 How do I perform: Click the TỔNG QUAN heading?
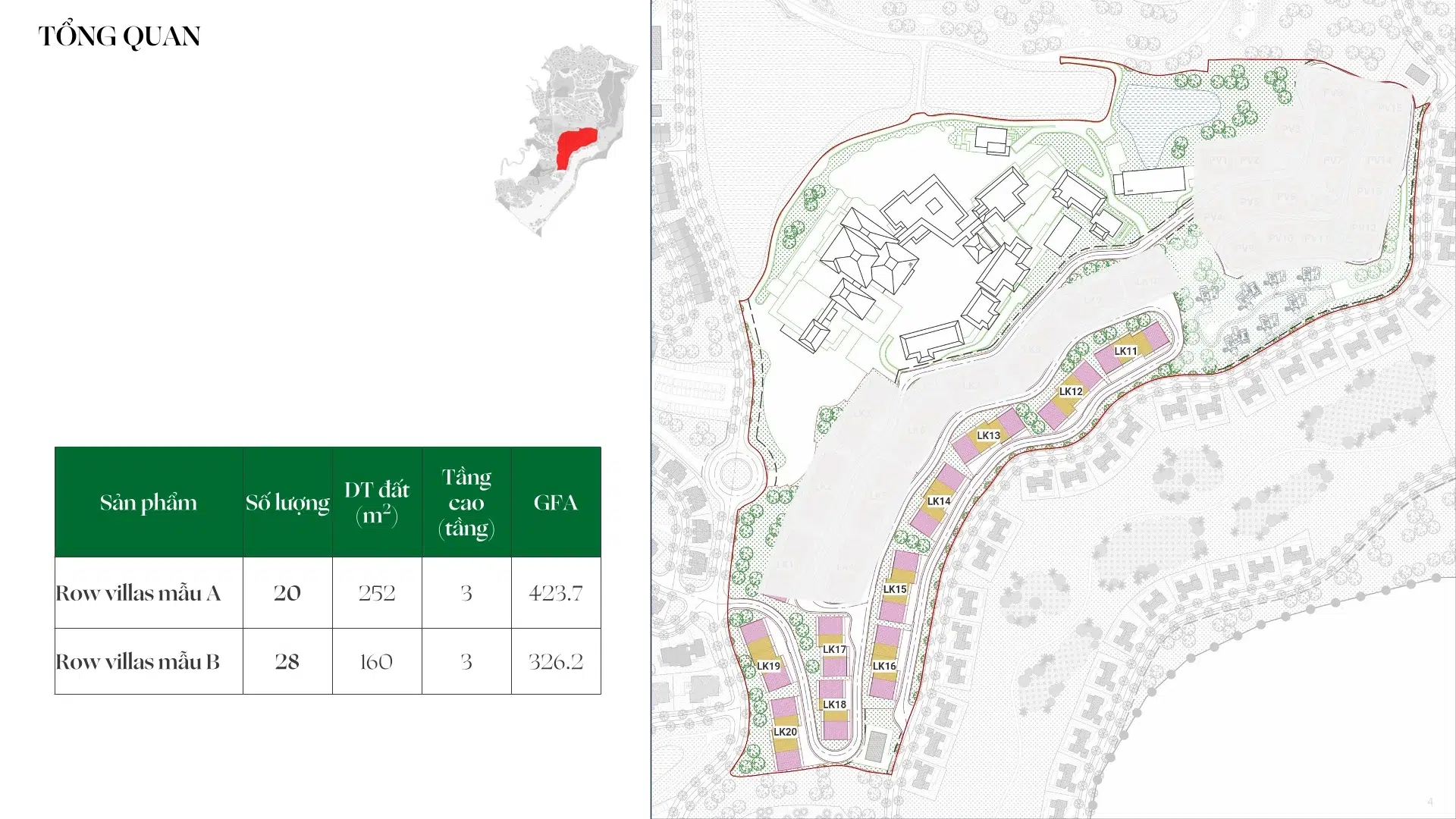pyautogui.click(x=119, y=36)
